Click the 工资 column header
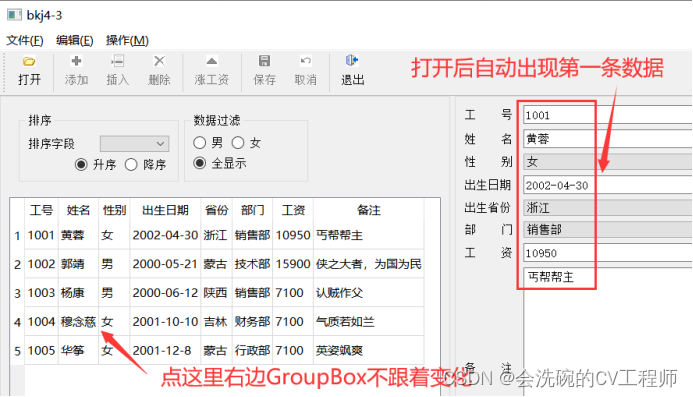The width and height of the screenshot is (693, 397). point(293,210)
